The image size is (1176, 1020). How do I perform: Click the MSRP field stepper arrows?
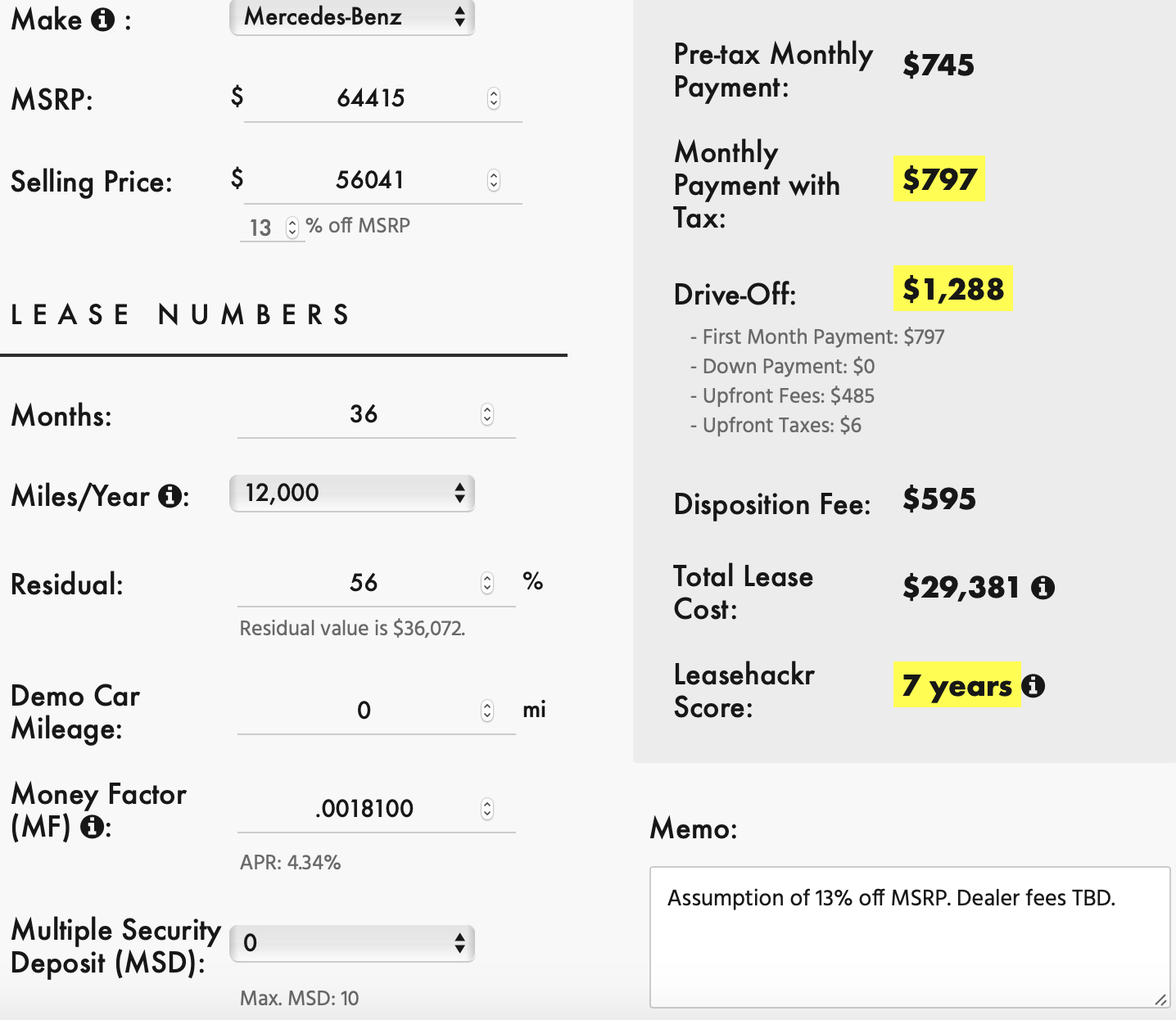494,98
